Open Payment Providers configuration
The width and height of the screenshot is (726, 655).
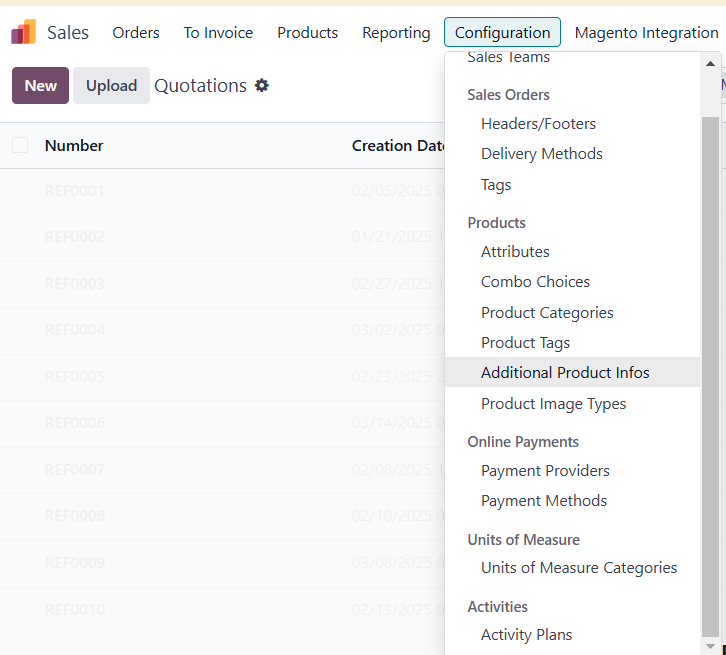pos(545,471)
